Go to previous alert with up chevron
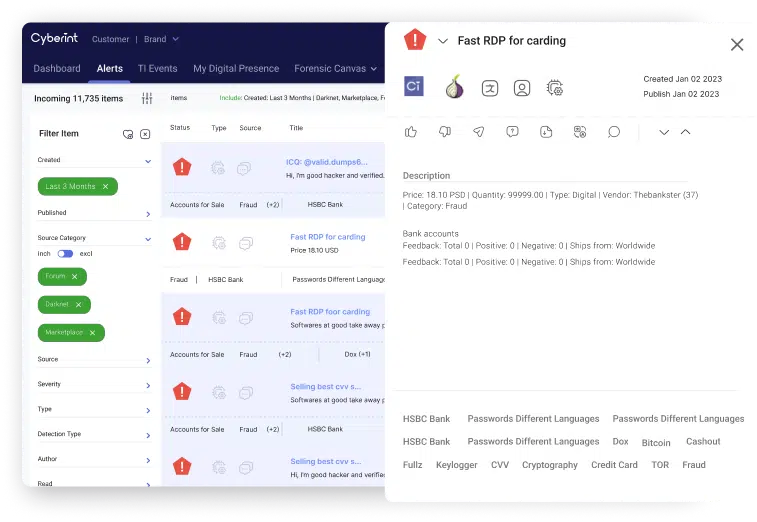The width and height of the screenshot is (757, 522). (686, 132)
